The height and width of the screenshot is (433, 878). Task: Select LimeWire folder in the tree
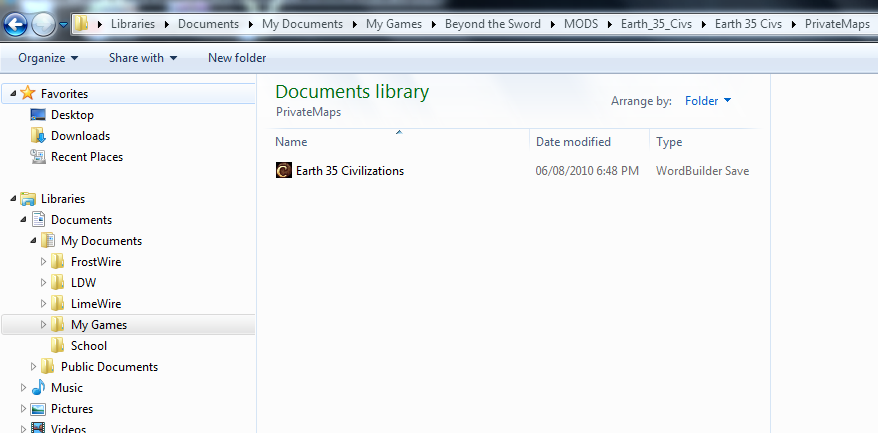click(96, 304)
